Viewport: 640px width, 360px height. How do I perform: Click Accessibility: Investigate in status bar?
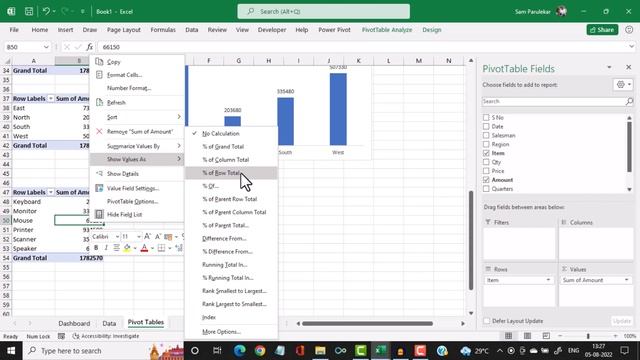click(106, 336)
